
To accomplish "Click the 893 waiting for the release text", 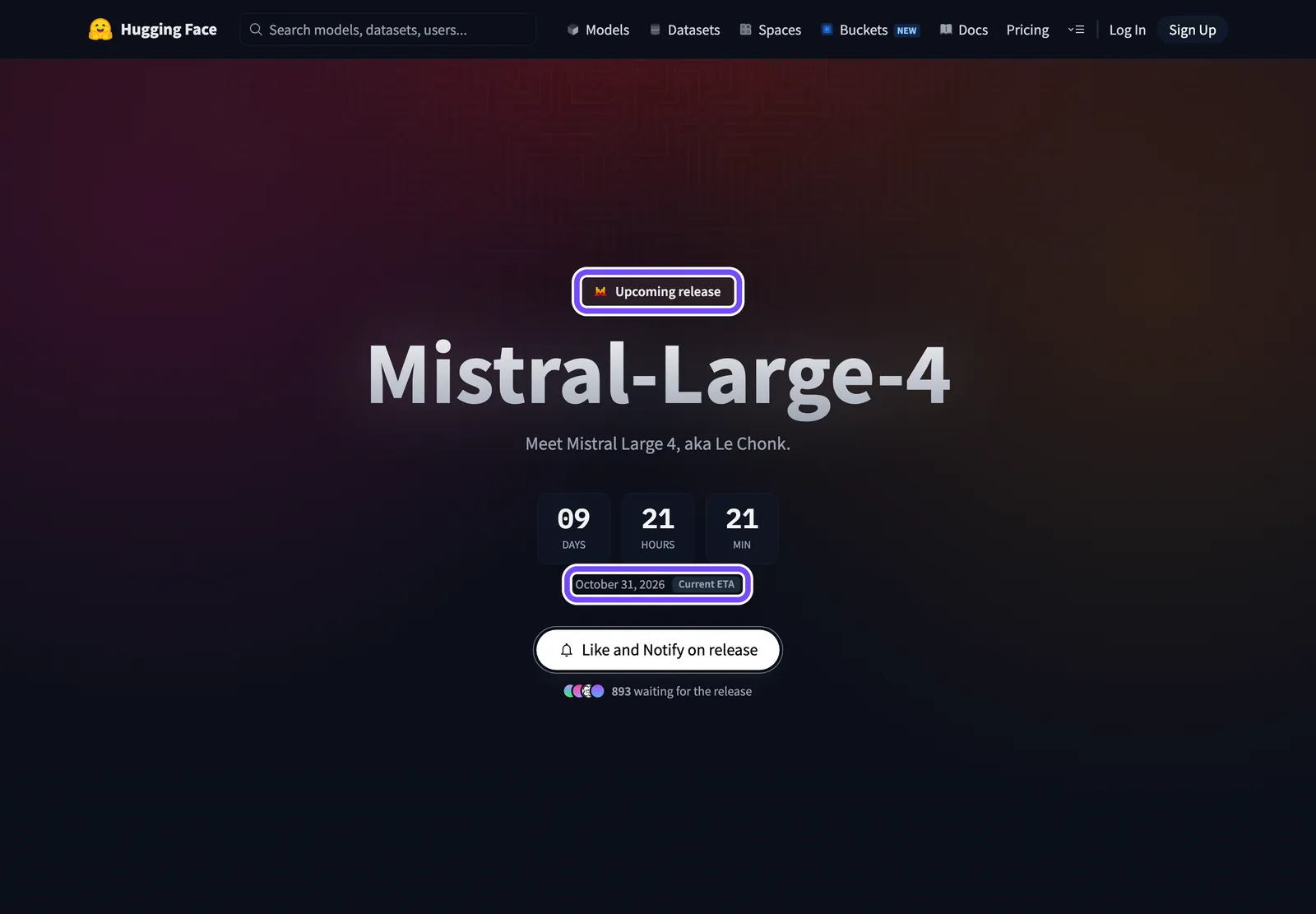I will coord(682,691).
